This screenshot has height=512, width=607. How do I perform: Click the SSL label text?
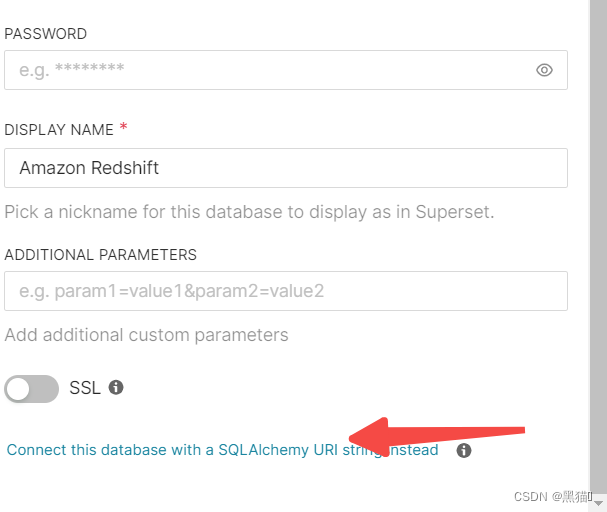(85, 388)
